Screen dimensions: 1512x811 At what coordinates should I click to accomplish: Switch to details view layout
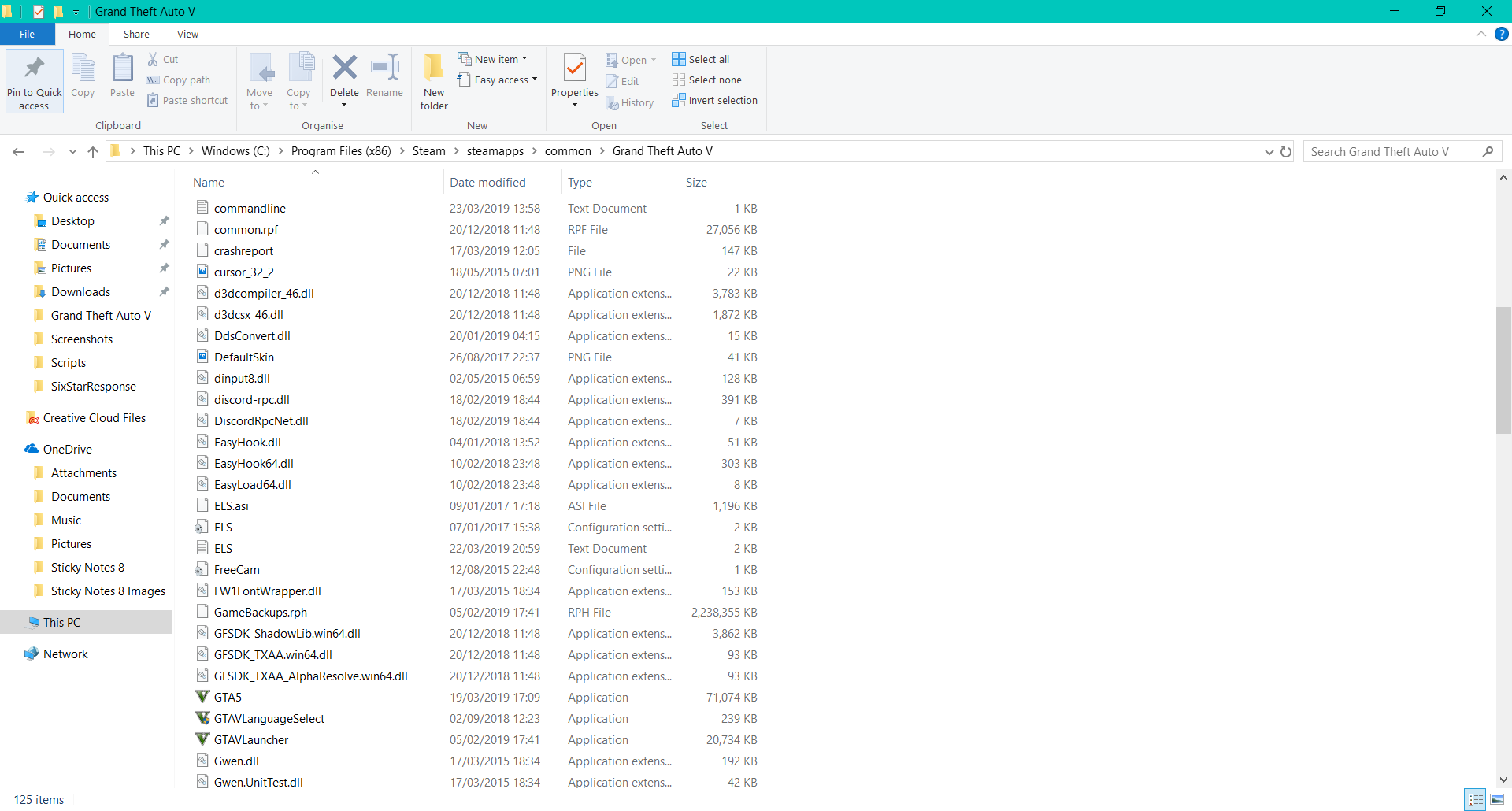tap(1476, 800)
